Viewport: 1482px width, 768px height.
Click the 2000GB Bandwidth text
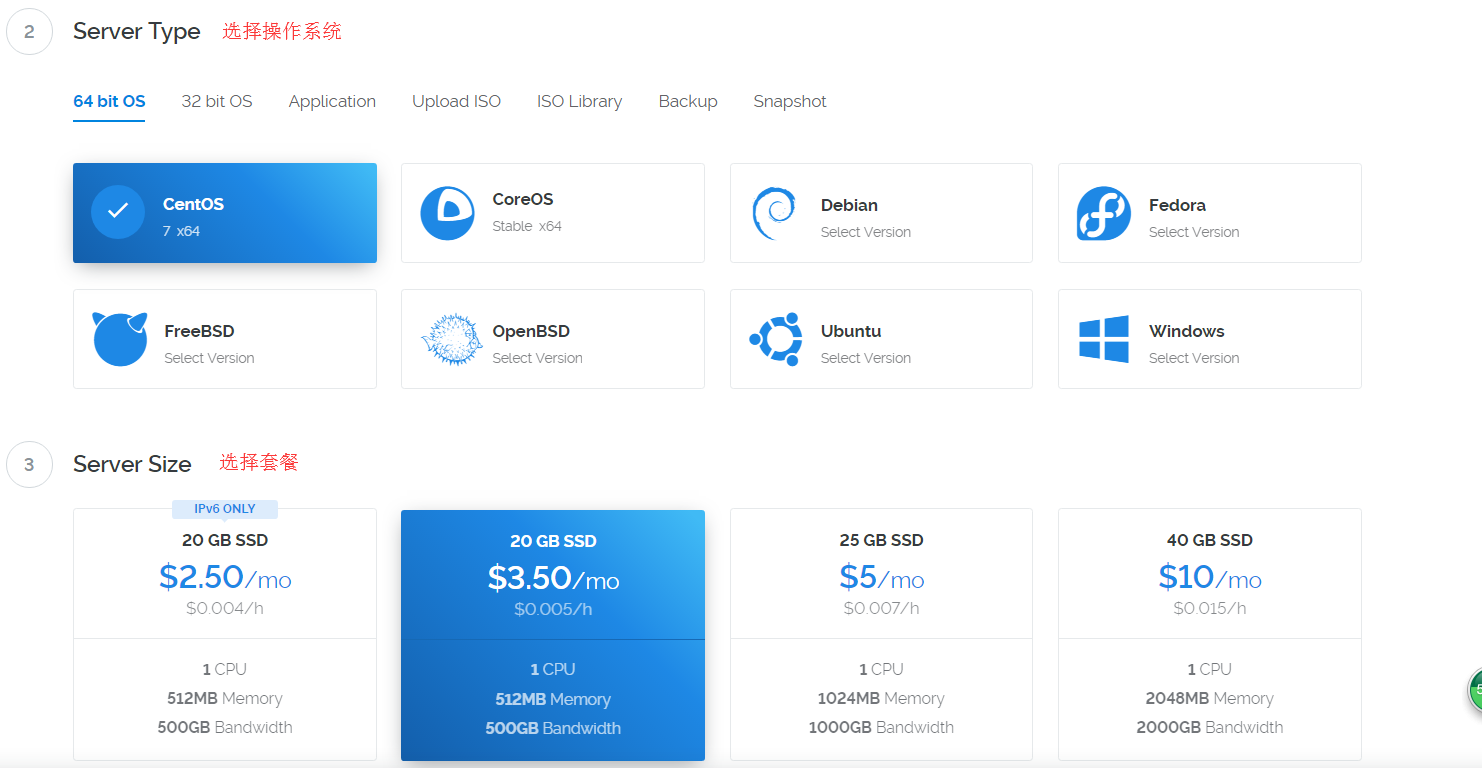pos(1210,727)
